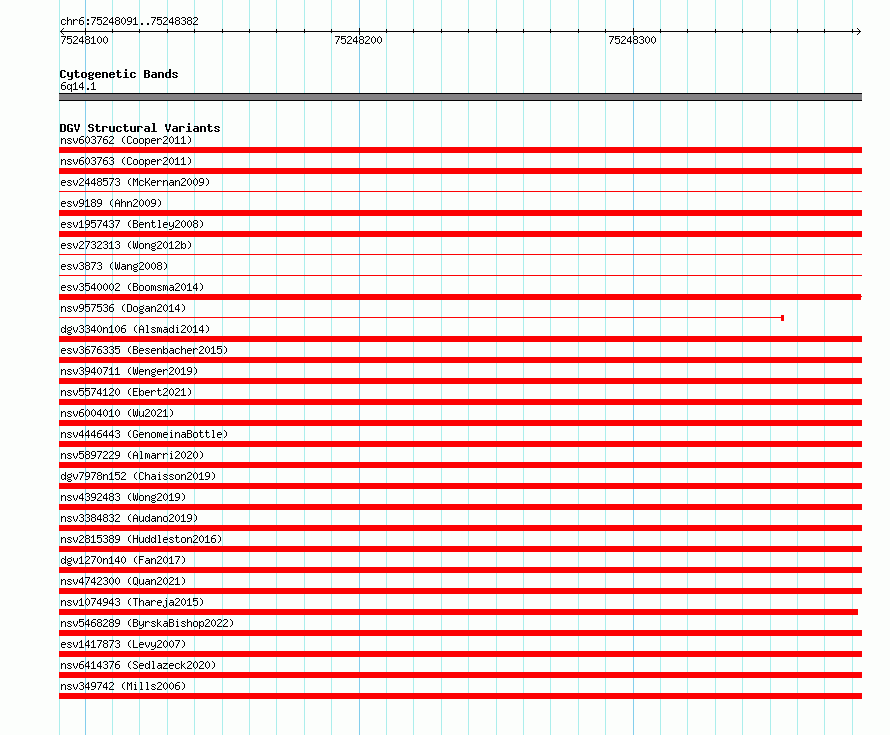The image size is (890, 735).
Task: Select nsv5574120 (Ebert2021) variant
Action: [126, 392]
